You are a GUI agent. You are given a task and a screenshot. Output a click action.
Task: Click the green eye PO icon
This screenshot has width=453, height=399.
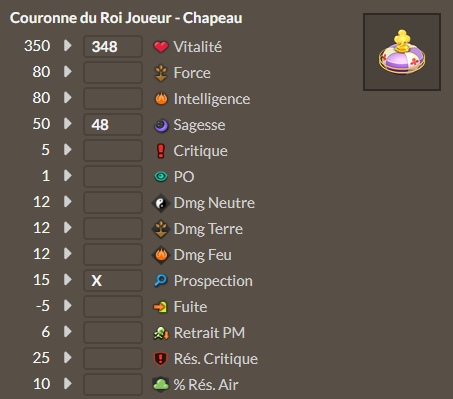tap(161, 176)
